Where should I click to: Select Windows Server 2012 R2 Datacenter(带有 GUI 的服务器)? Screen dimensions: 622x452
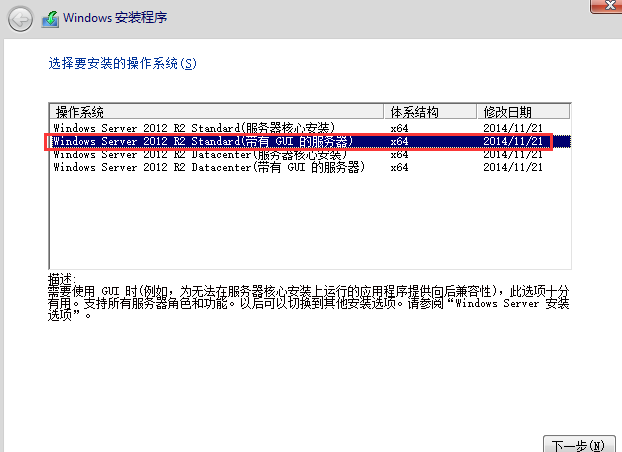click(310, 167)
